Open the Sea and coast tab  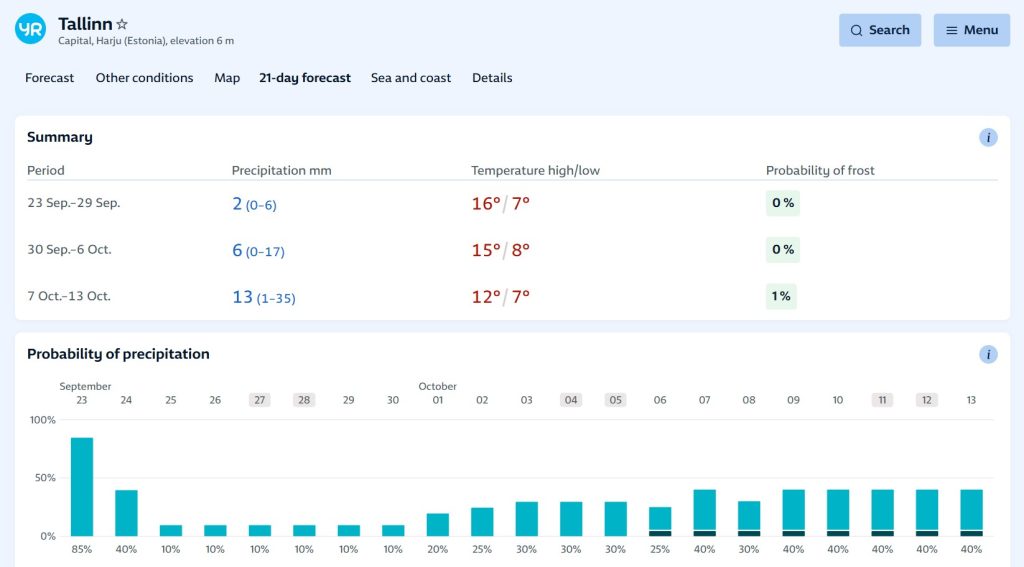(411, 78)
